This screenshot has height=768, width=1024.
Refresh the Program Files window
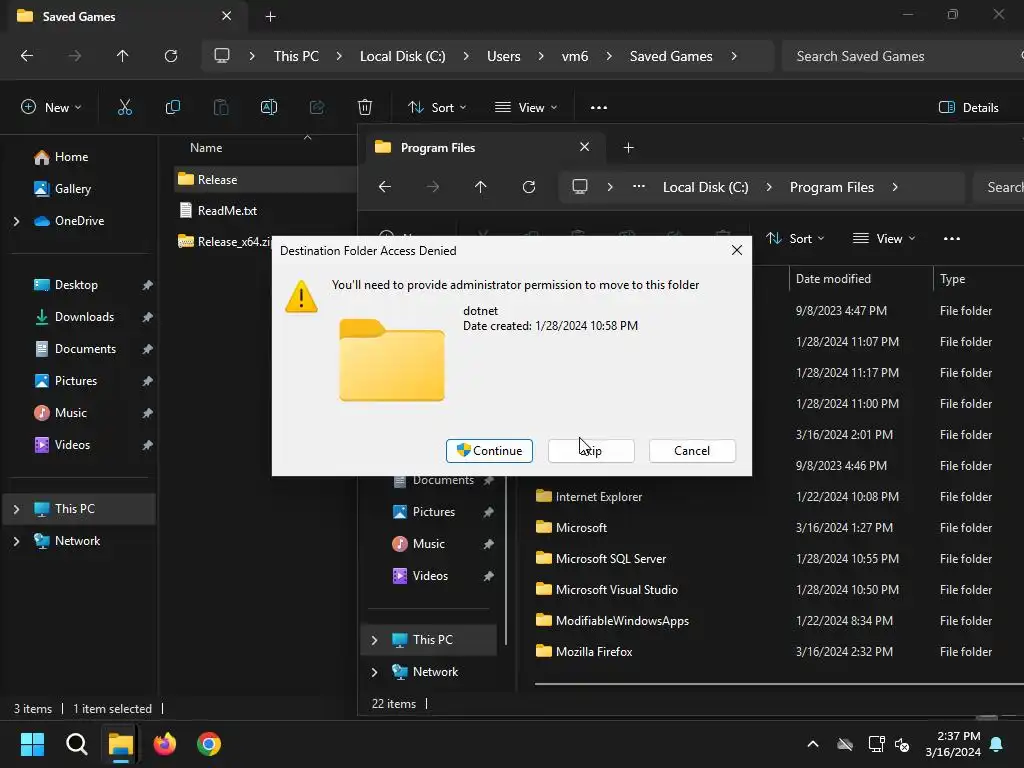click(529, 187)
